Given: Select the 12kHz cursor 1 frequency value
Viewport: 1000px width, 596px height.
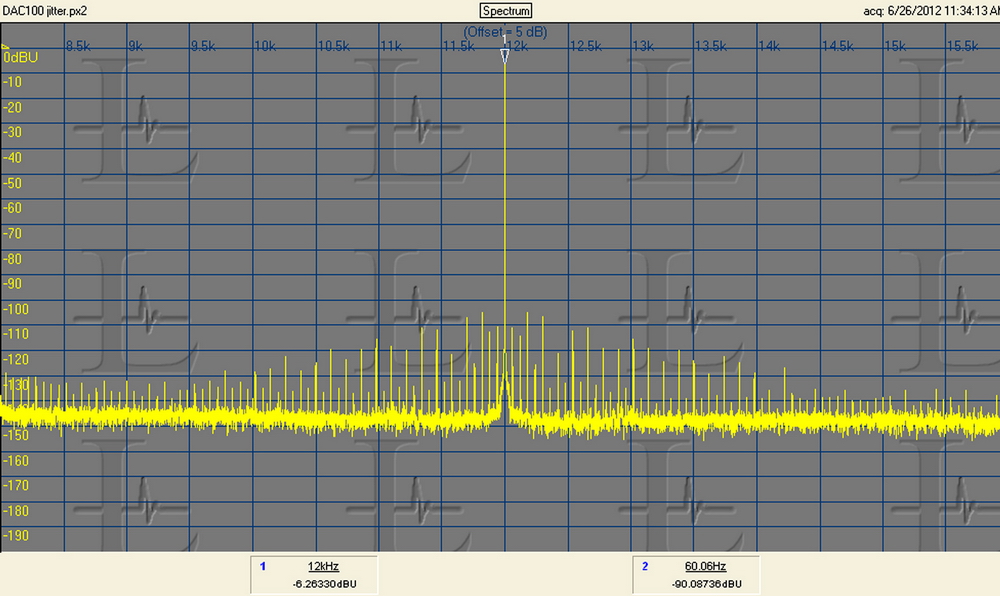Looking at the screenshot, I should [x=319, y=566].
